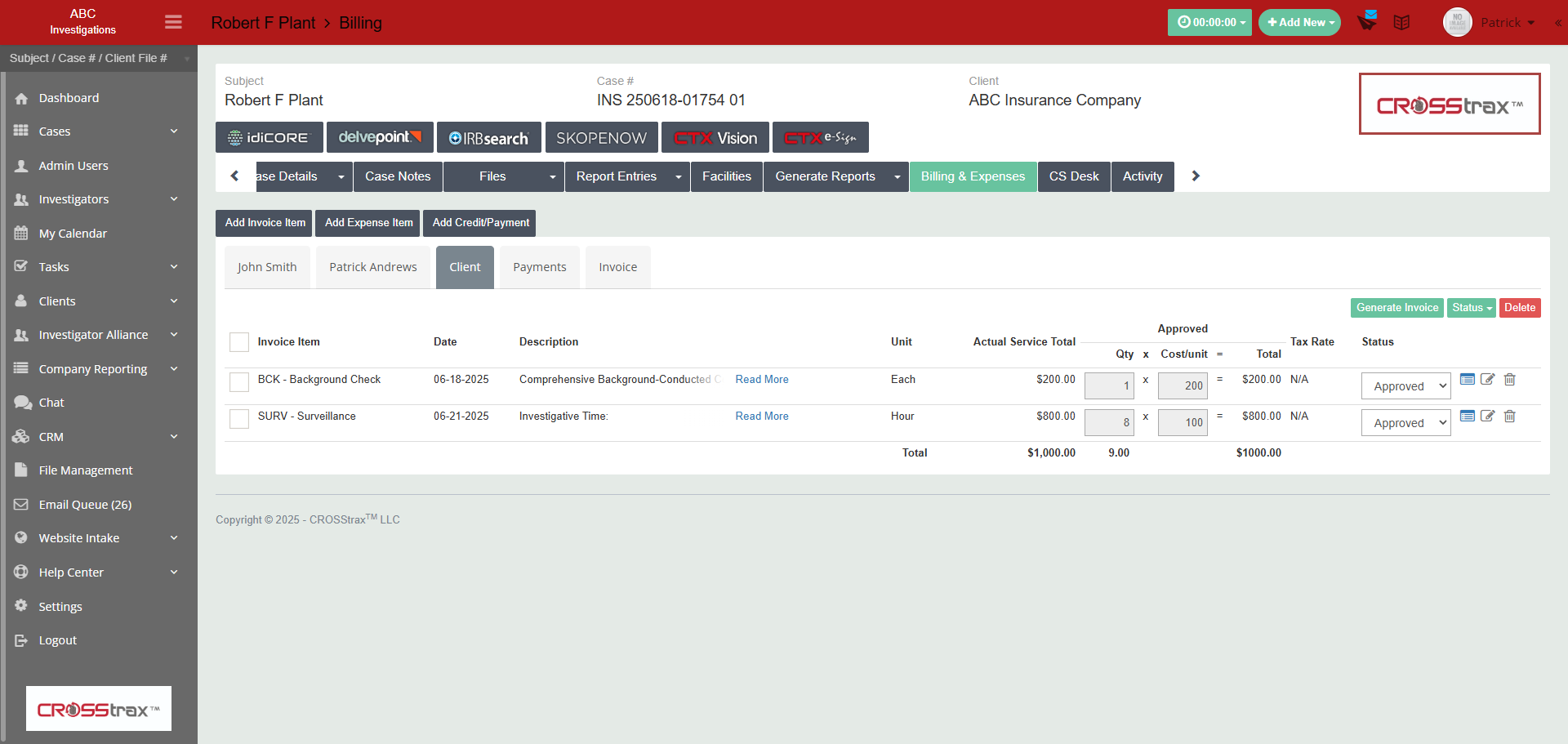This screenshot has width=1568, height=744.
Task: Open the Chat bubble icon
Action: pos(21,403)
